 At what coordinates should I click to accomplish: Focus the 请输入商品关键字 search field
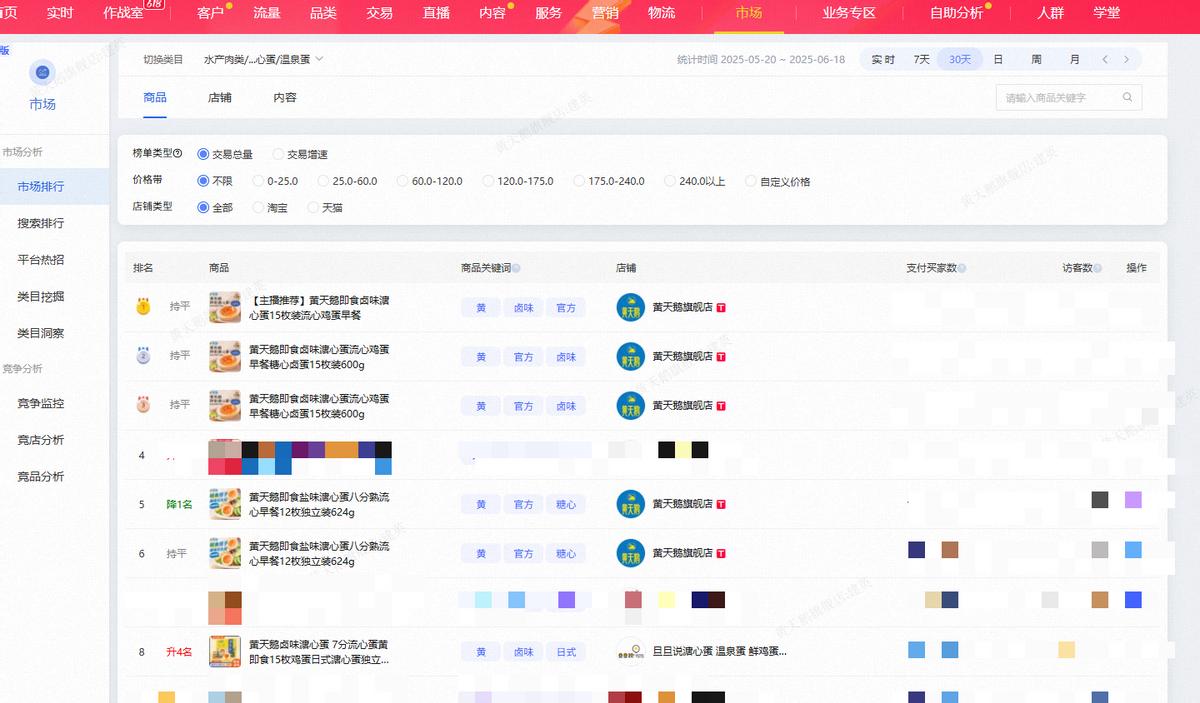tap(1069, 98)
